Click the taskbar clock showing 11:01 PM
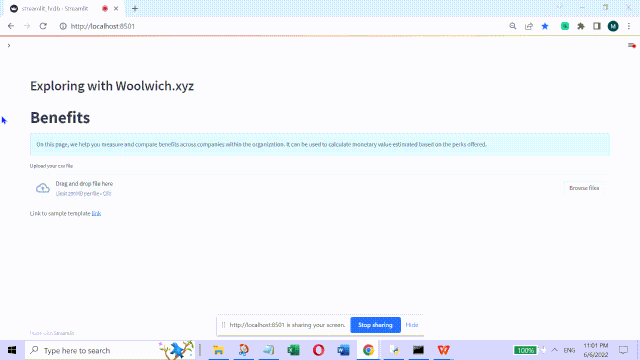The height and width of the screenshot is (360, 640). (596, 350)
